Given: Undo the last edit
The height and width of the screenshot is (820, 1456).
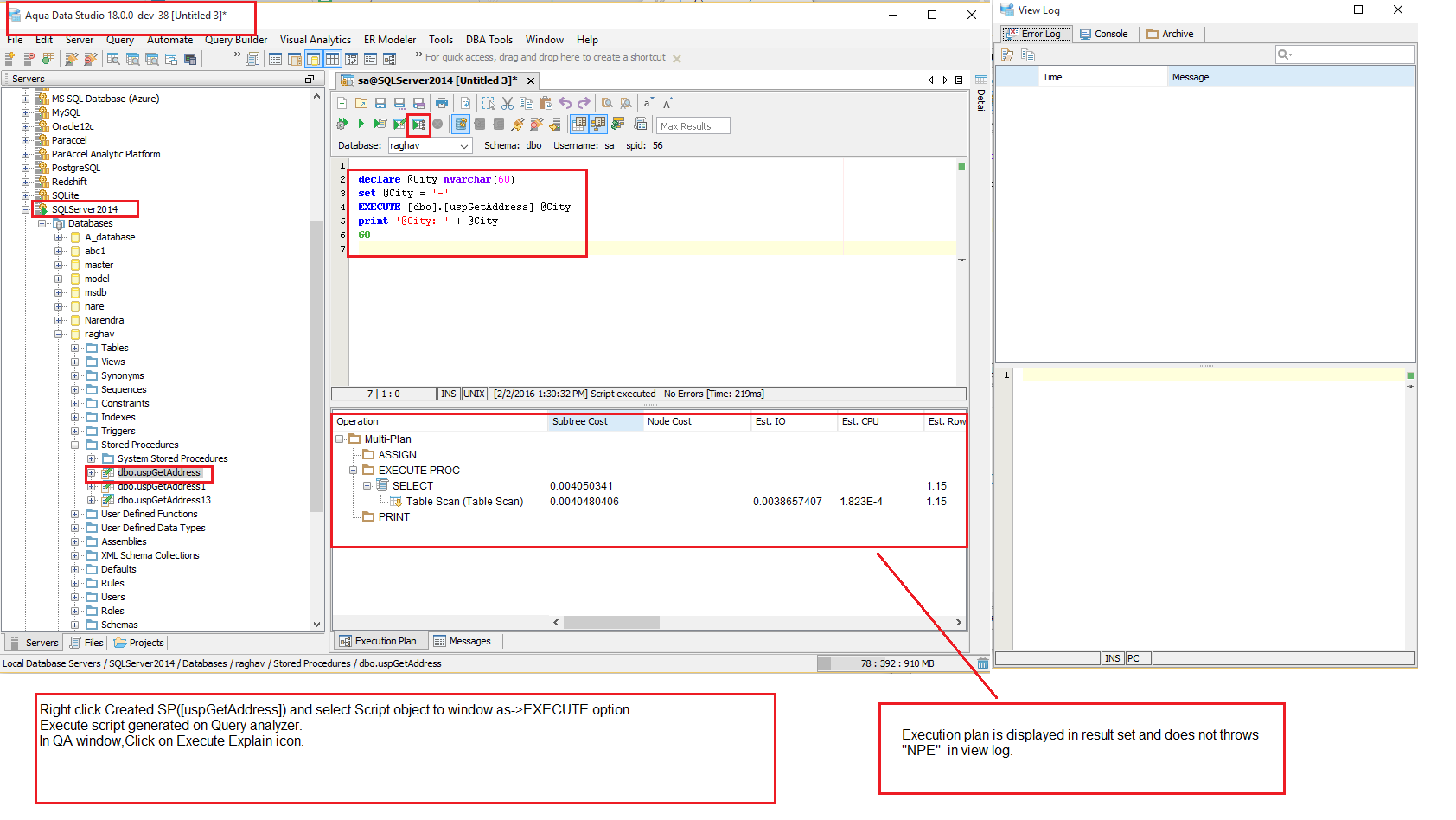Looking at the screenshot, I should (565, 103).
